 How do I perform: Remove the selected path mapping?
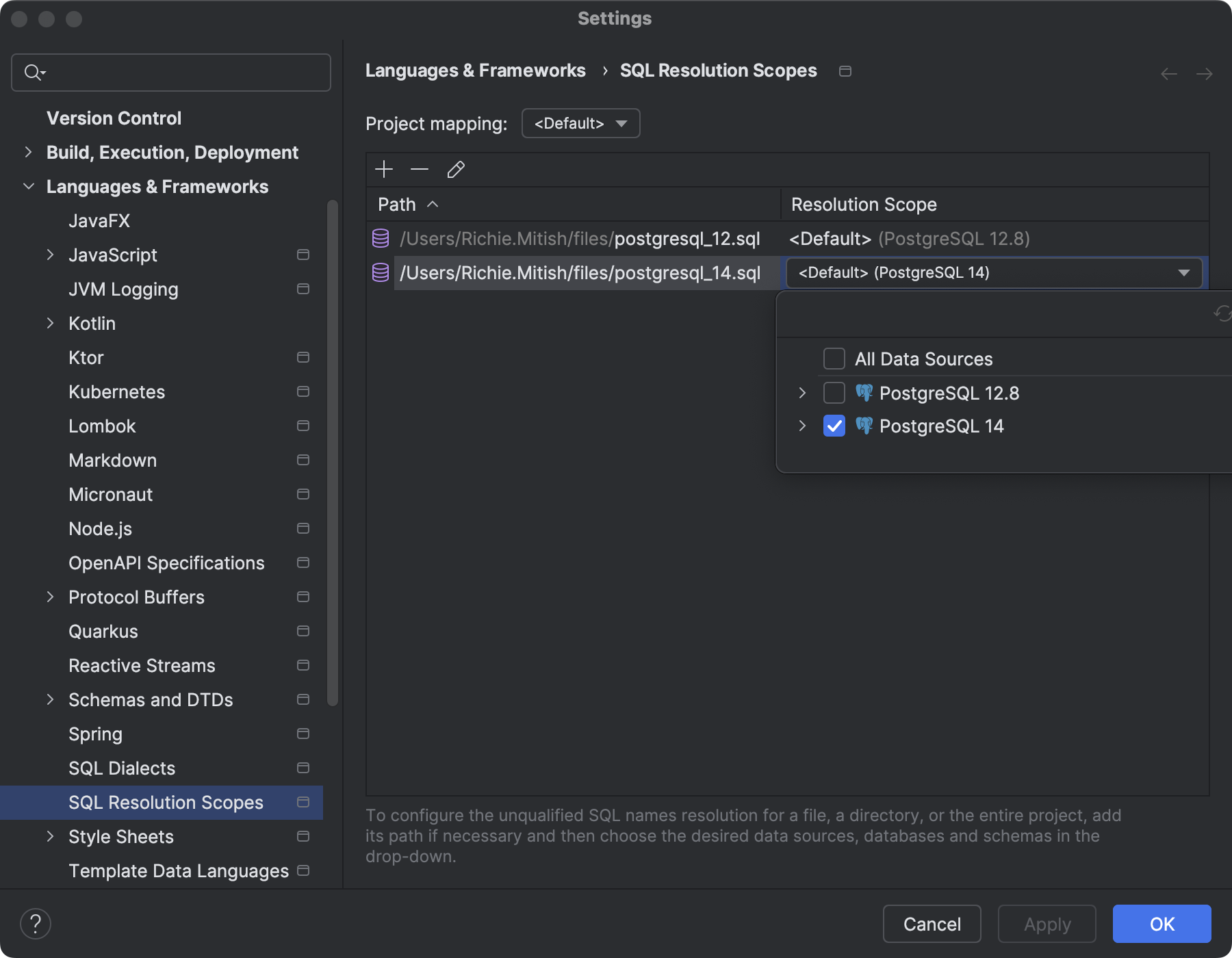[x=420, y=169]
